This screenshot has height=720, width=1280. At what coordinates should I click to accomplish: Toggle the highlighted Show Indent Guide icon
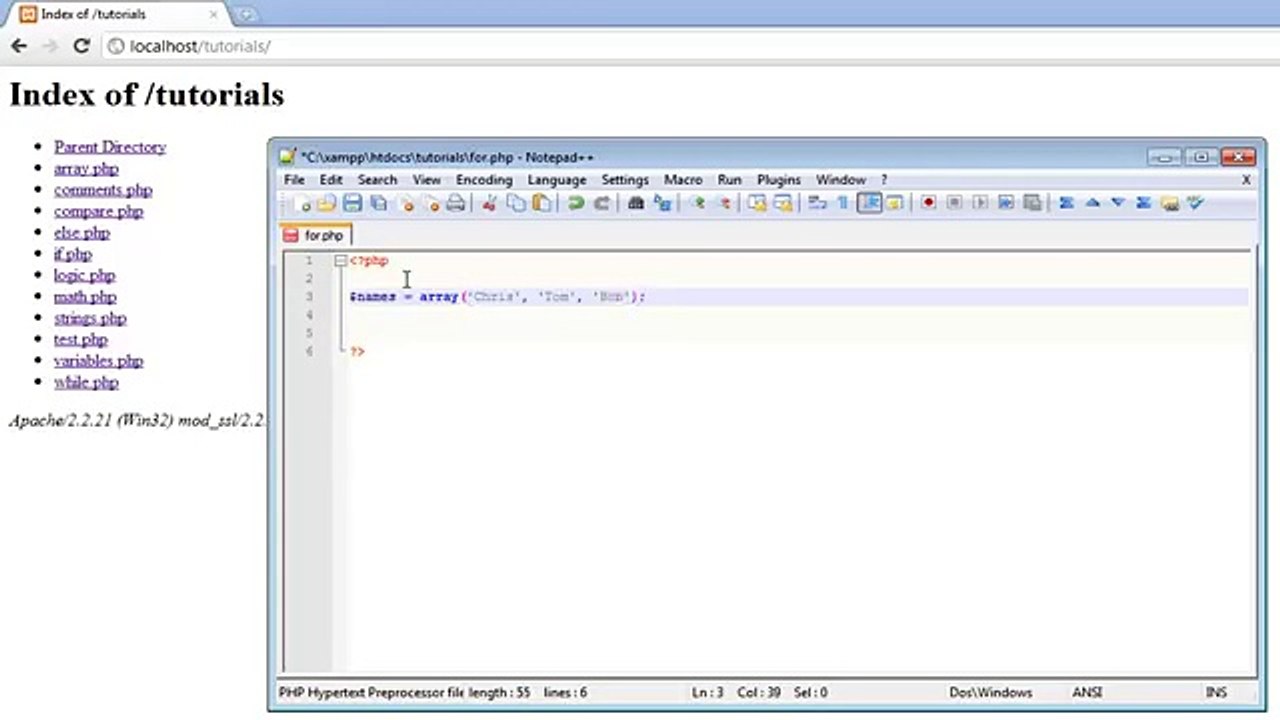[x=869, y=203]
